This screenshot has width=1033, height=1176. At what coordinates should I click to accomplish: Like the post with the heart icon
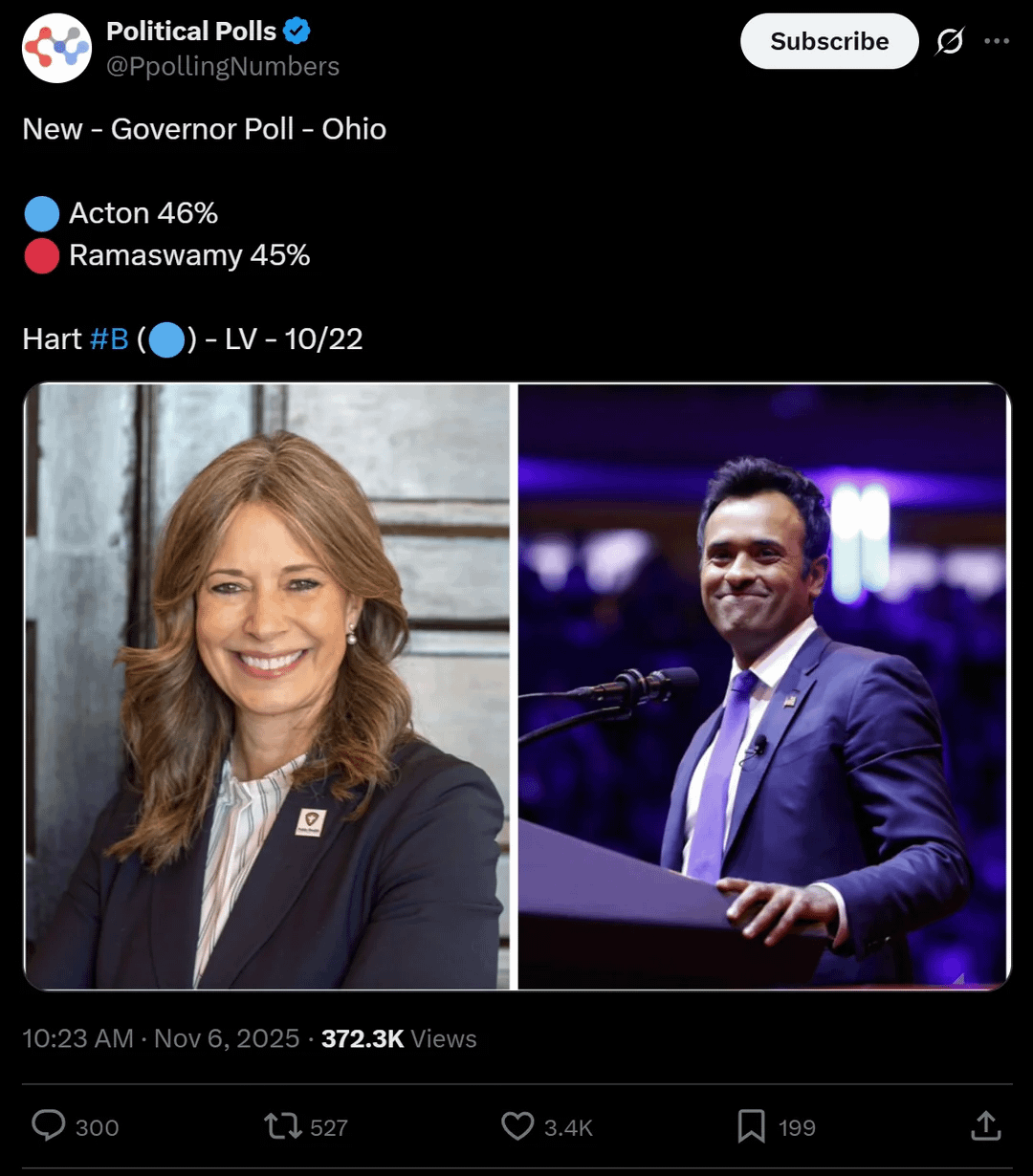(517, 1126)
